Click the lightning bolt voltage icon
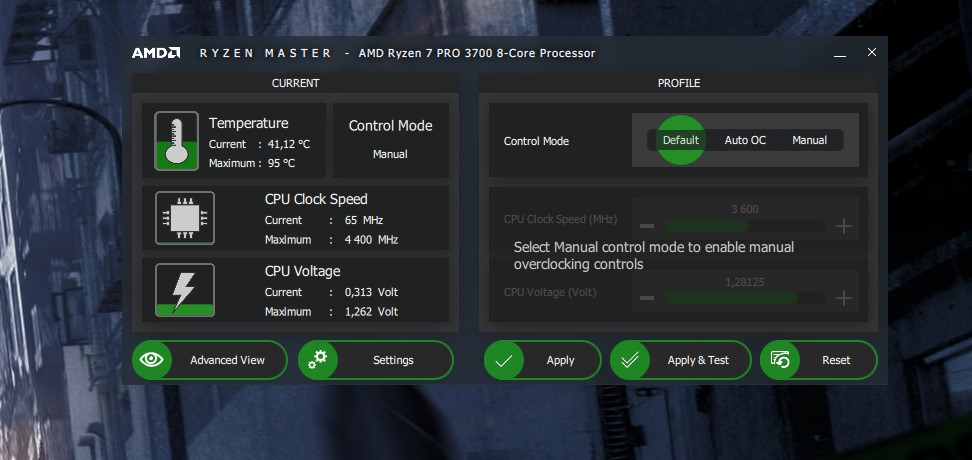972x460 pixels. tap(185, 290)
